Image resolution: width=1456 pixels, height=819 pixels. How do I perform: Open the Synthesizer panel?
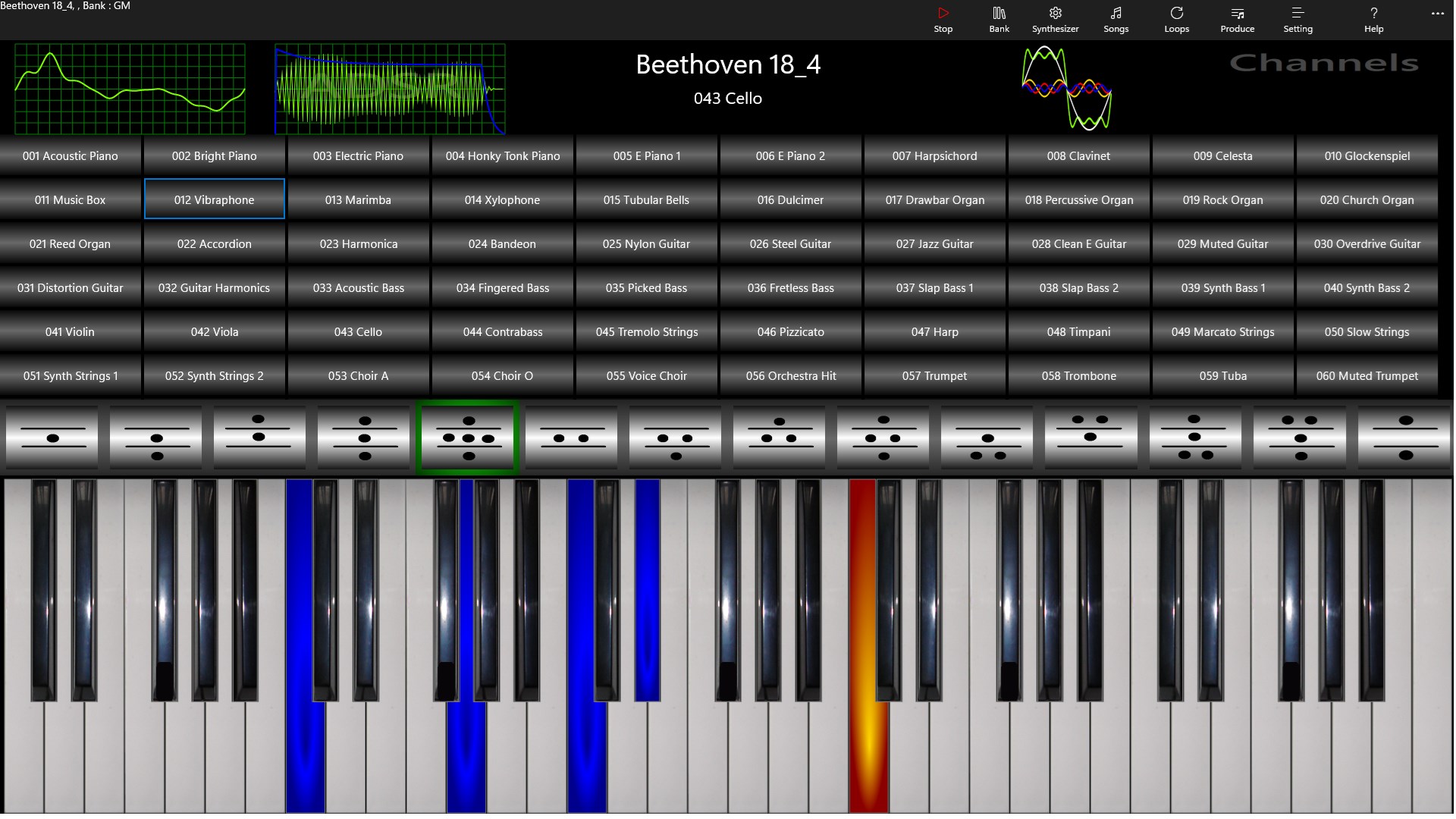(x=1055, y=19)
